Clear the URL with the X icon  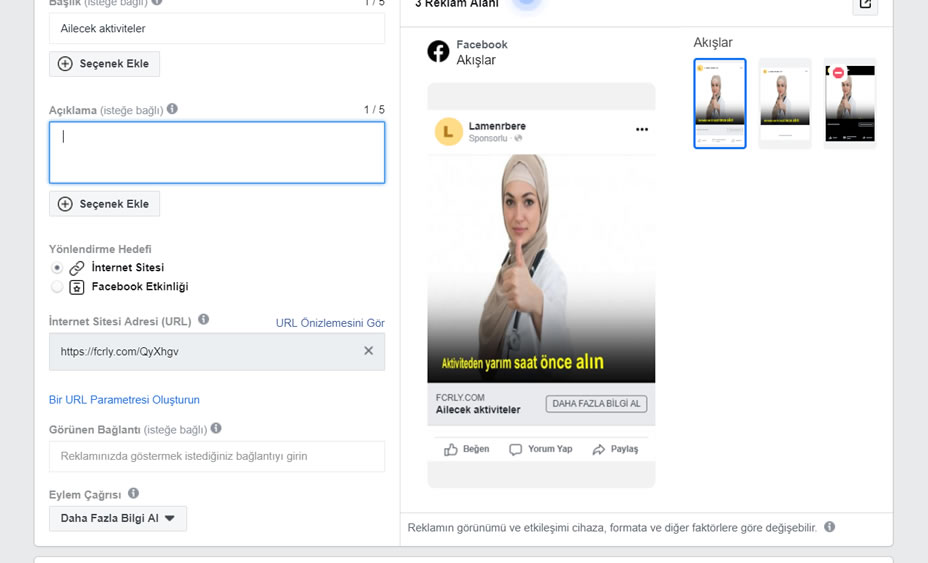pos(368,351)
